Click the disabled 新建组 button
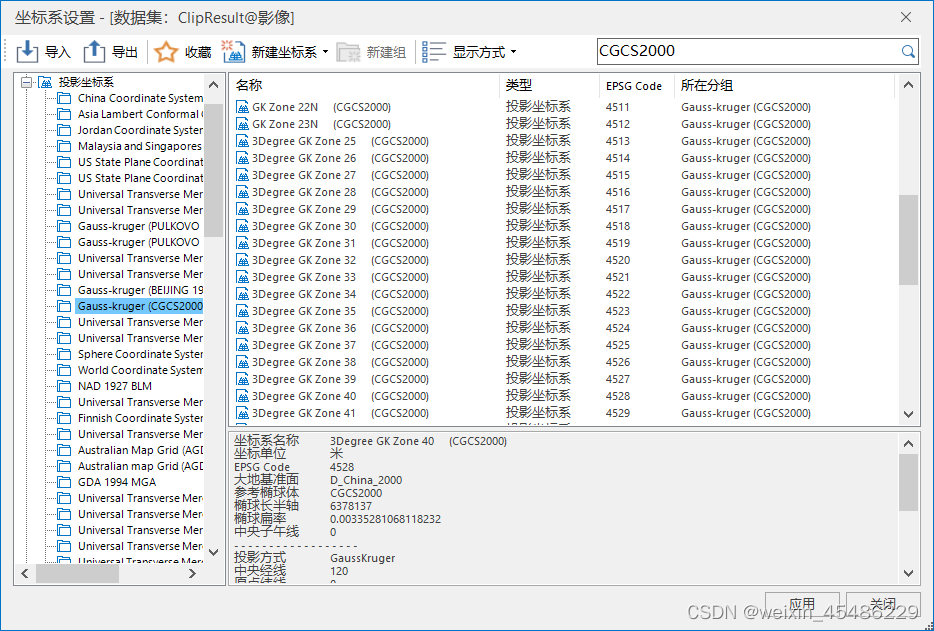 pos(372,52)
